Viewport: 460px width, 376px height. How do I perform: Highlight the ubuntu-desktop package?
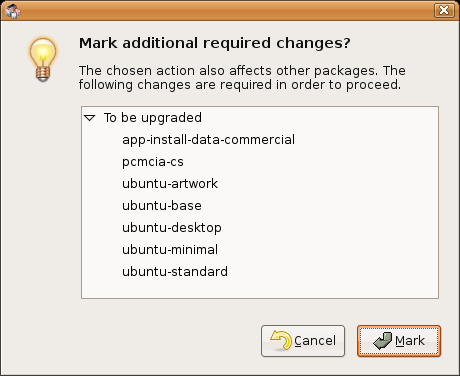pos(172,228)
